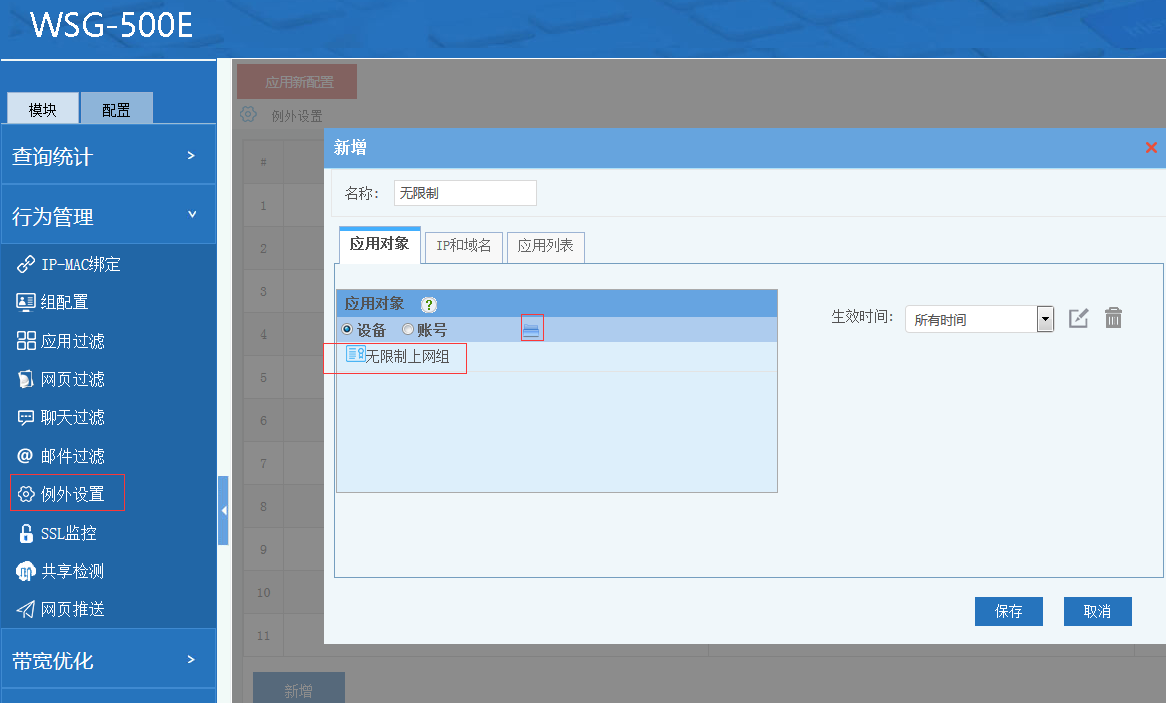The image size is (1166, 703).
Task: Expand the 查询统计 section
Action: (108, 156)
